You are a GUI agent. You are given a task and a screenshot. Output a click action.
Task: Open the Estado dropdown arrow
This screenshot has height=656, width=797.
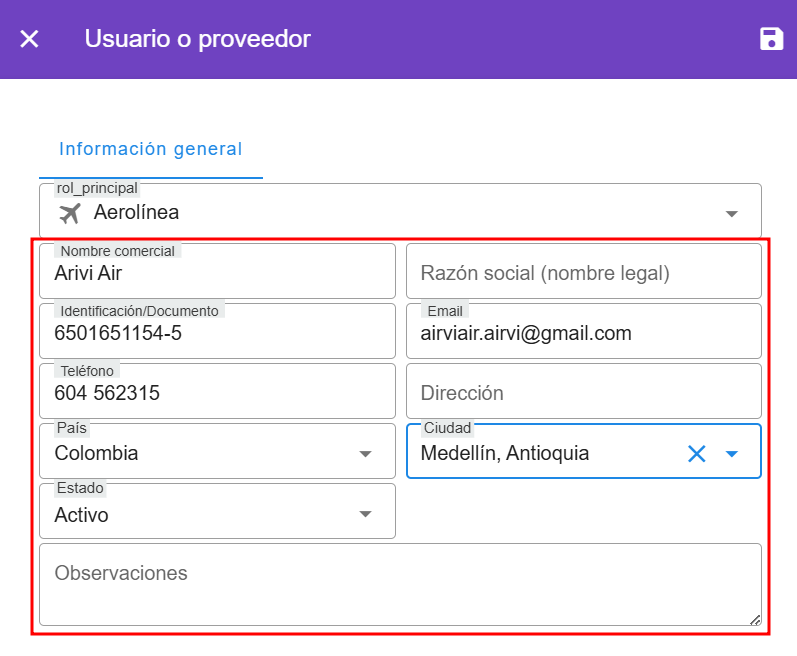click(x=365, y=515)
